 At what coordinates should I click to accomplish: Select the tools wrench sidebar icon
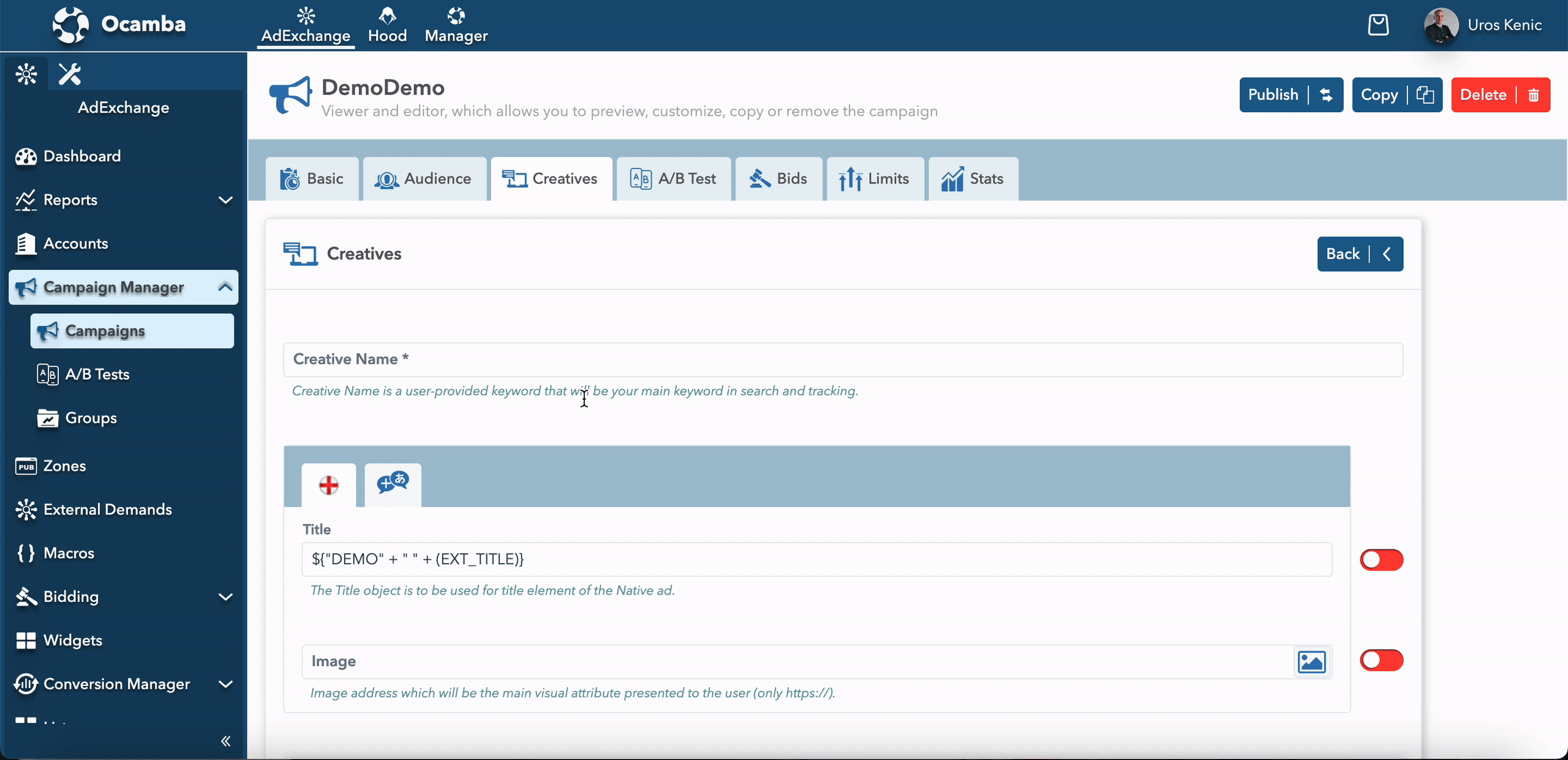[x=70, y=74]
